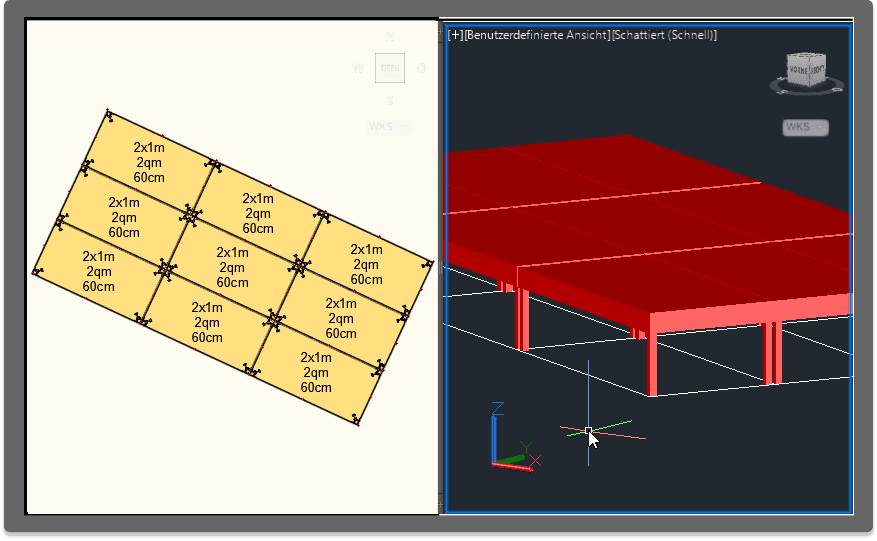877x541 pixels.
Task: Expand the WKS dropdown in the 3D viewport
Action: pyautogui.click(x=805, y=127)
